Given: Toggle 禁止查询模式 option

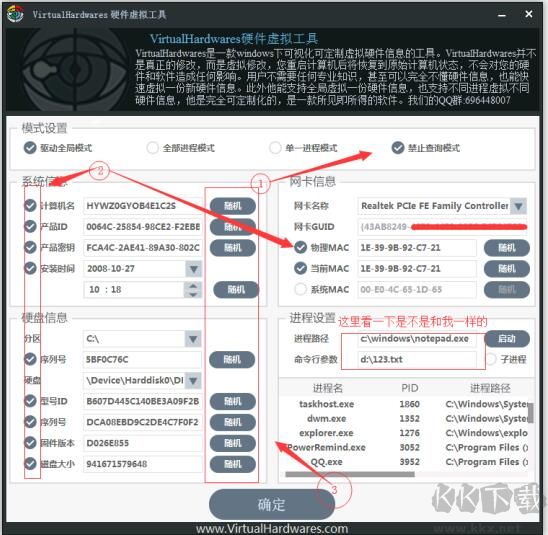Looking at the screenshot, I should point(398,148).
